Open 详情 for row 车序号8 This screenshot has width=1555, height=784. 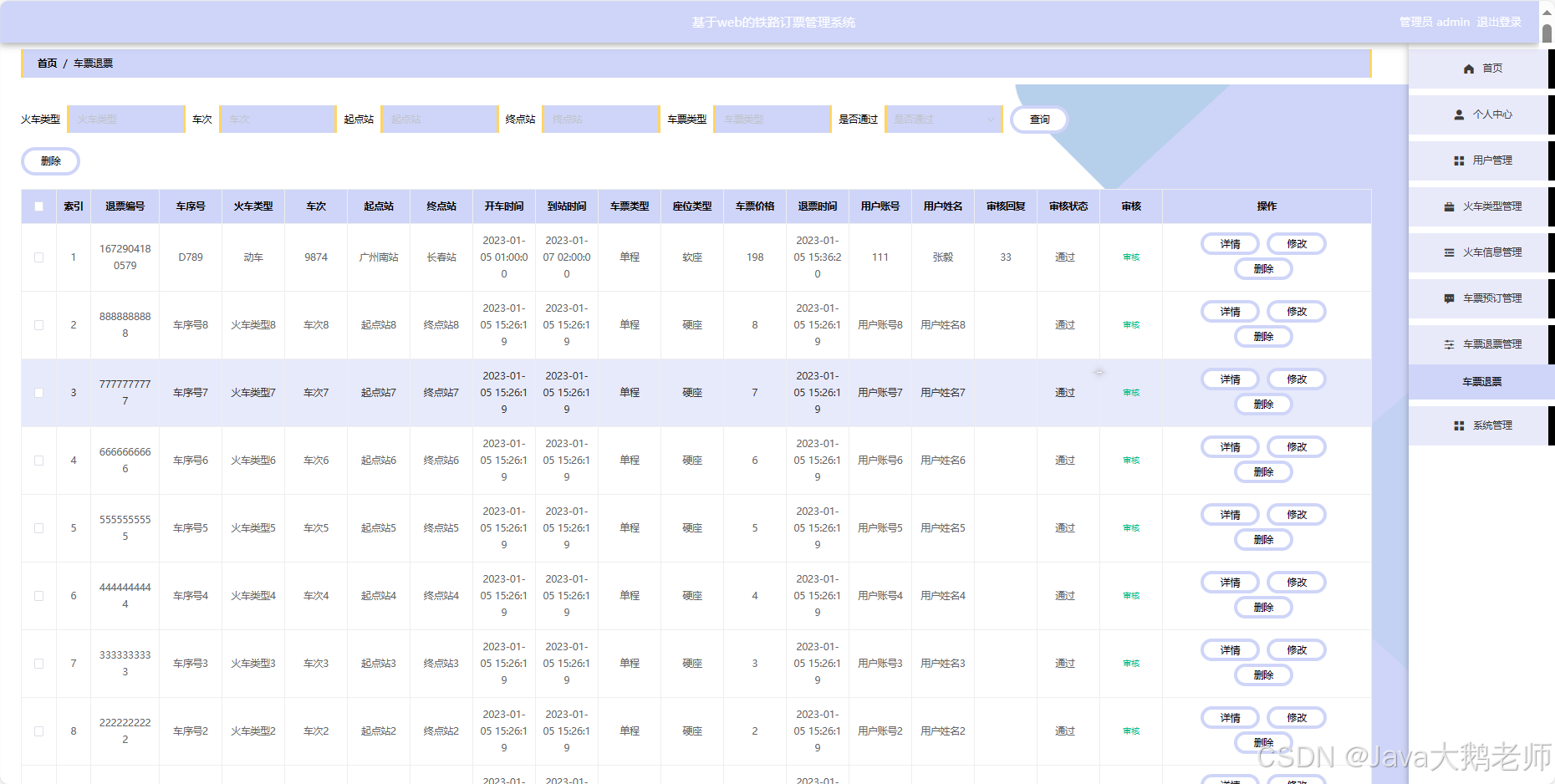tap(1230, 312)
